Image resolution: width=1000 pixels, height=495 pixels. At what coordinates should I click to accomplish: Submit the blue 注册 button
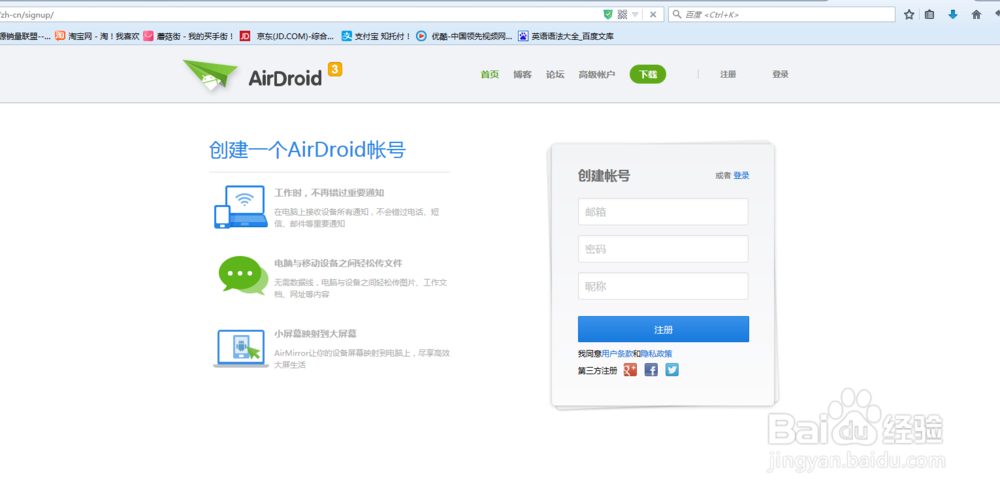[663, 329]
